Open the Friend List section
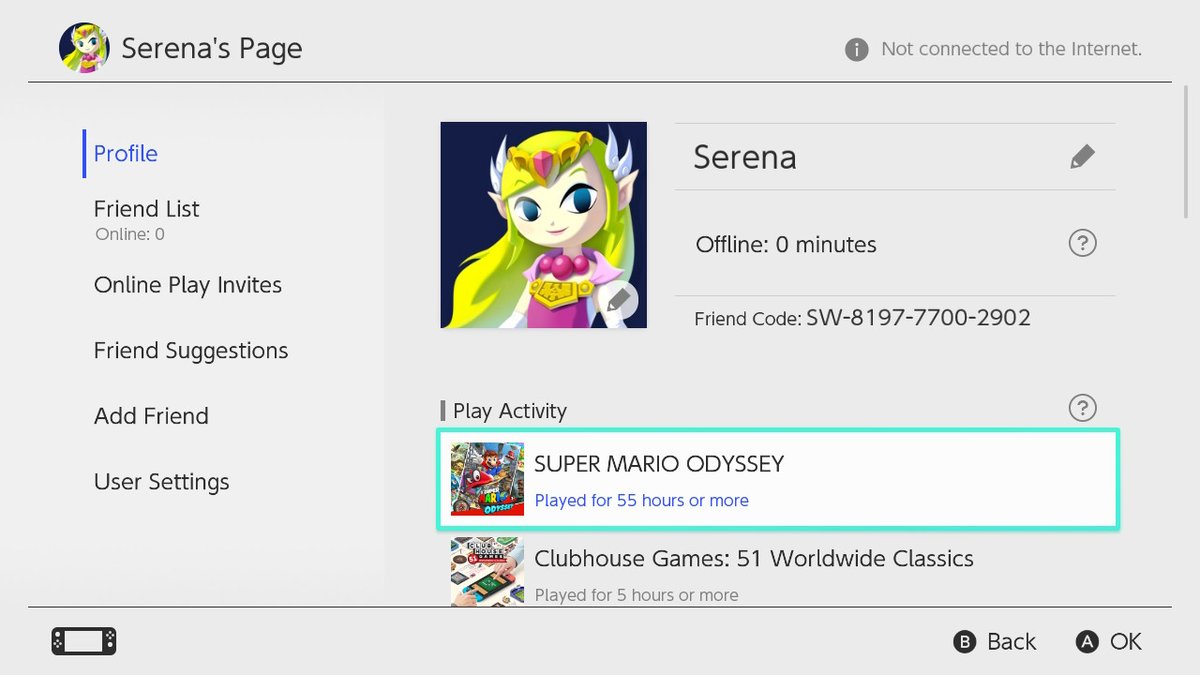1200x675 pixels. coord(147,209)
